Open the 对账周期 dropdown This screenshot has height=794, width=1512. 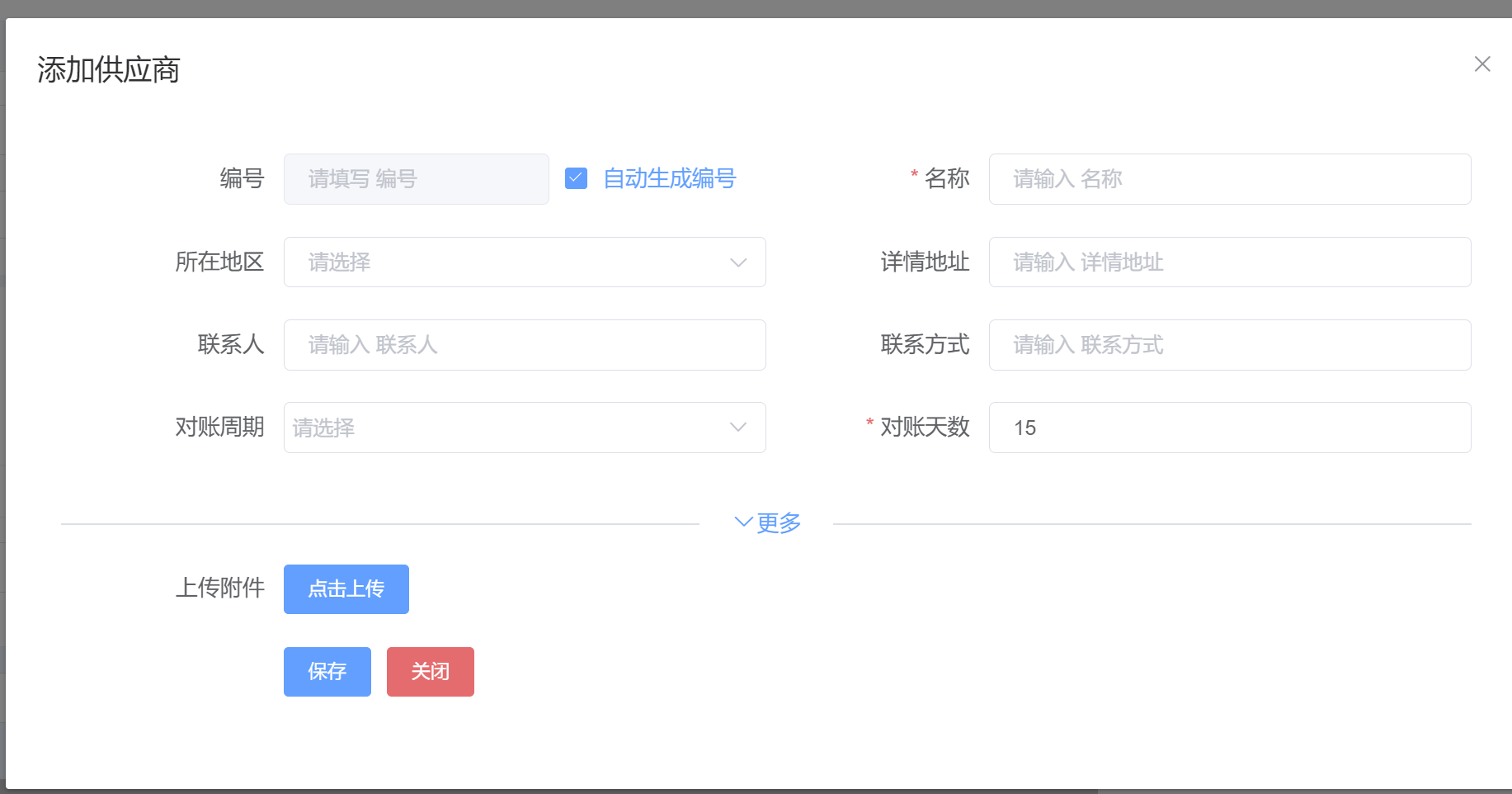tap(525, 428)
